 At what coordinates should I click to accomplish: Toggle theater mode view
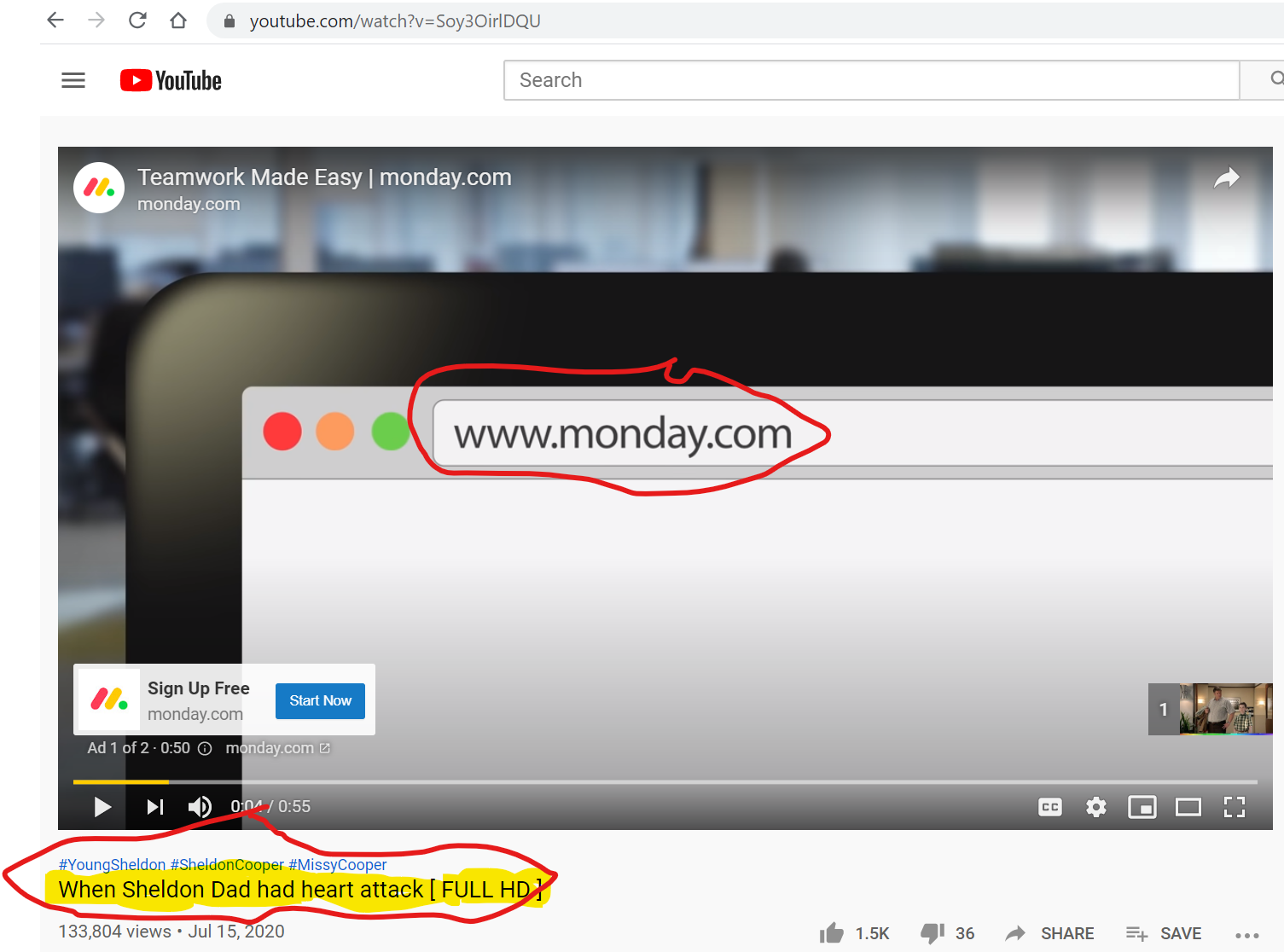[x=1188, y=807]
